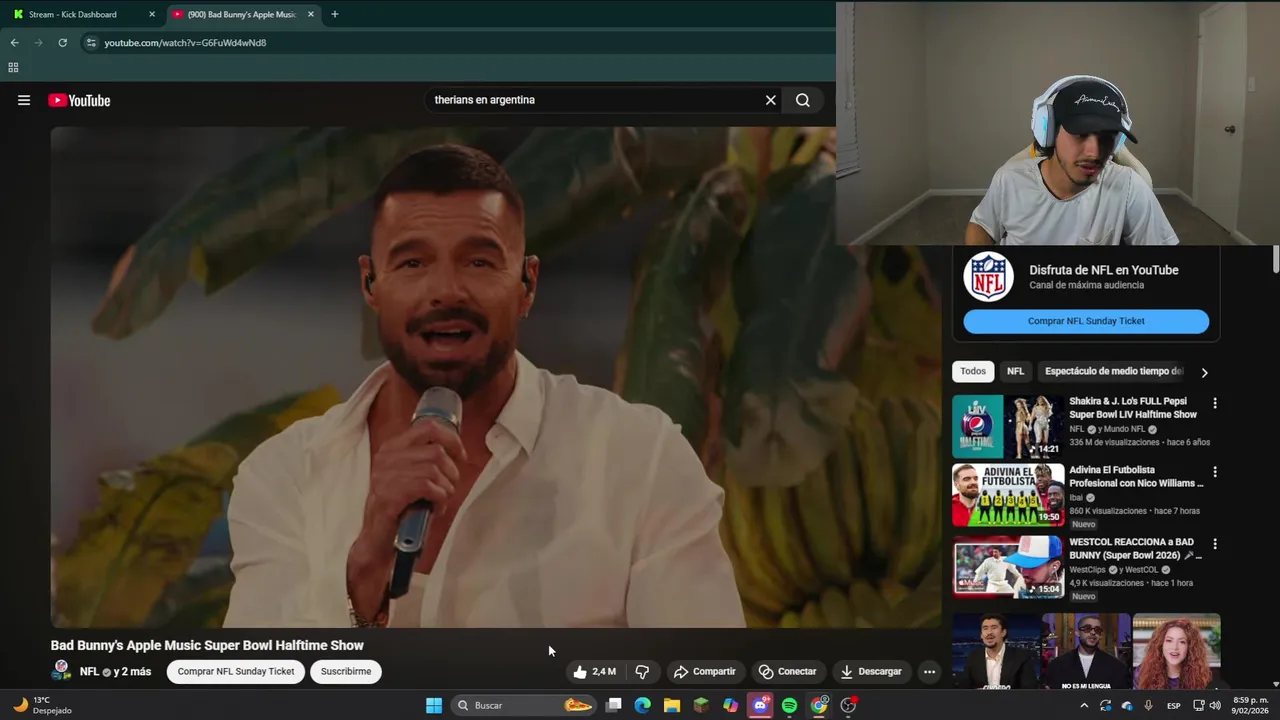Close the Bad Bunny YouTube tab

point(311,14)
